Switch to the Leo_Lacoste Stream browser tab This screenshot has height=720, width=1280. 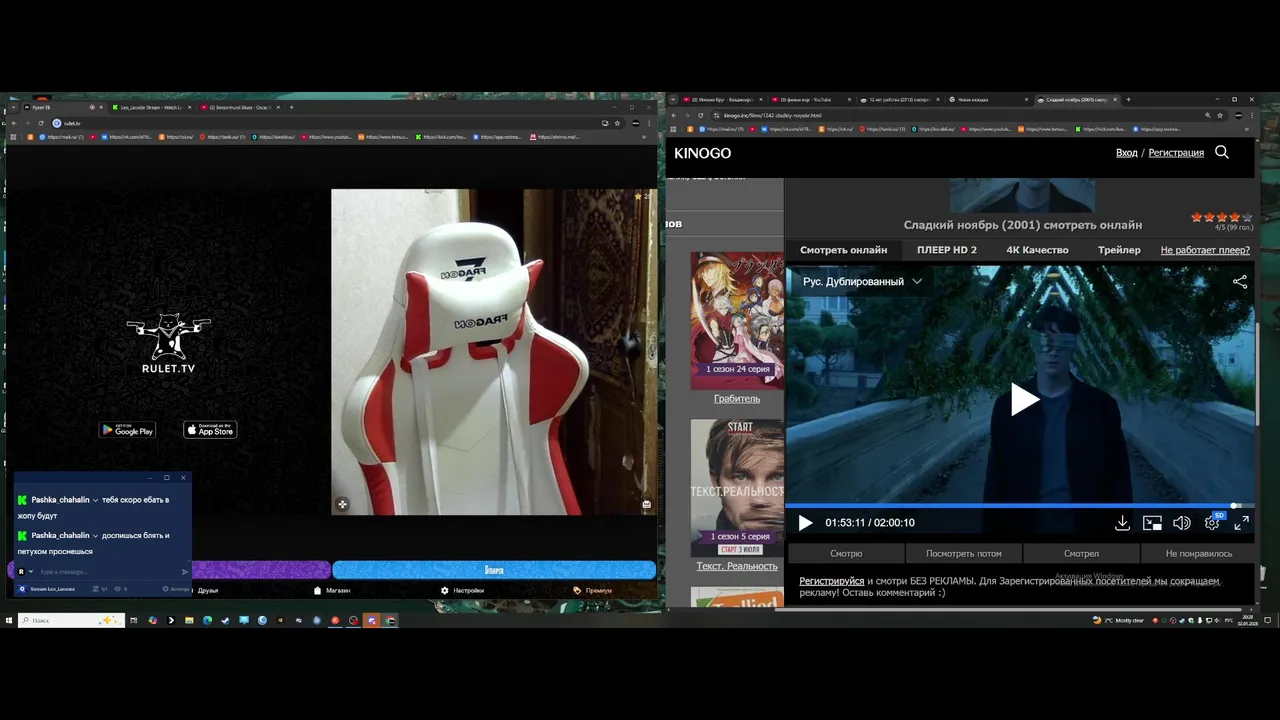tap(152, 107)
